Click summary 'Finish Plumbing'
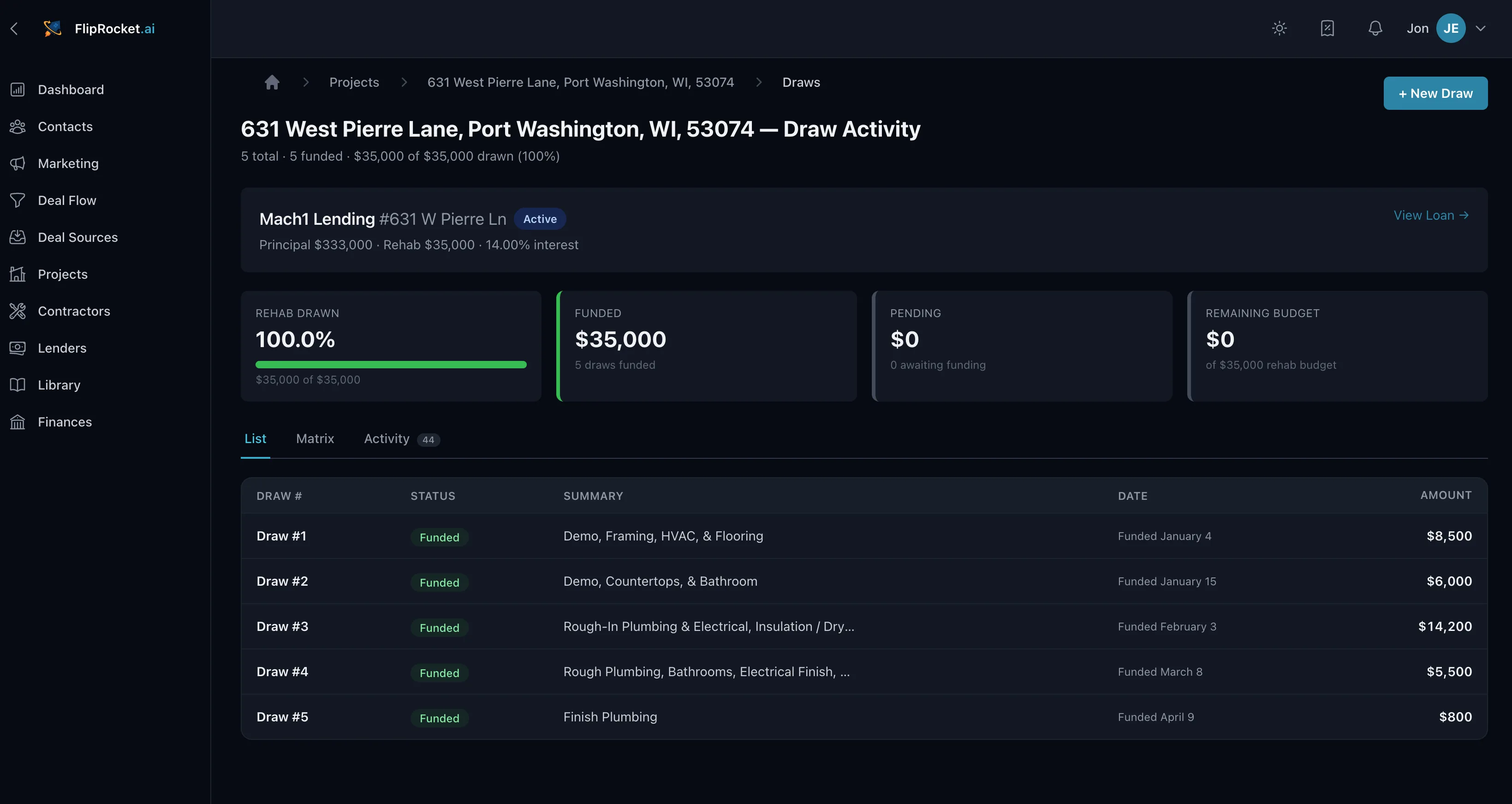The height and width of the screenshot is (804, 1512). (610, 717)
